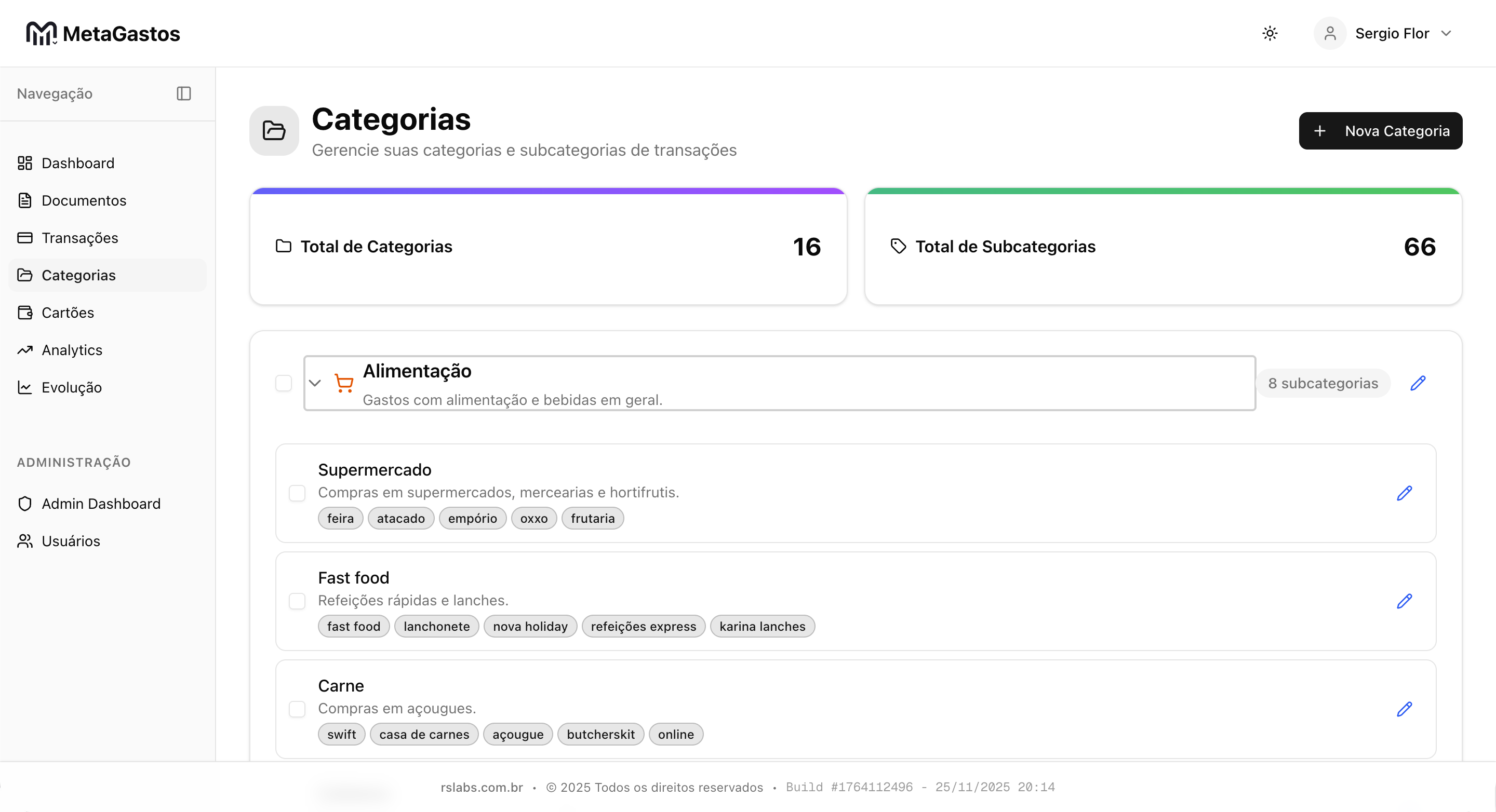Click the MetaGastos logo

coord(103,33)
